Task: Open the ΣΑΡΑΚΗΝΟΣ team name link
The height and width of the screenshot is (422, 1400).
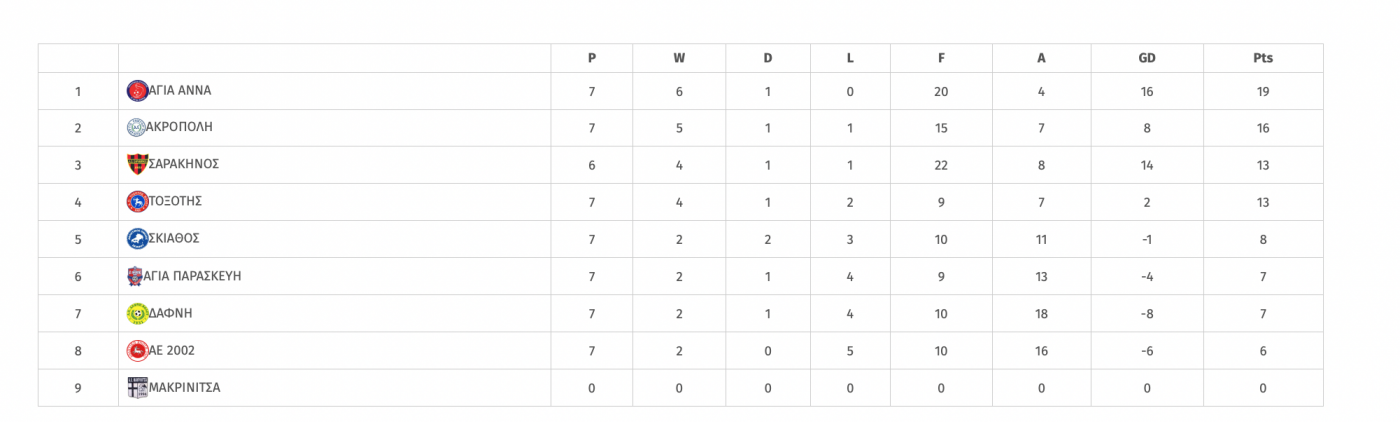Action: pos(184,165)
